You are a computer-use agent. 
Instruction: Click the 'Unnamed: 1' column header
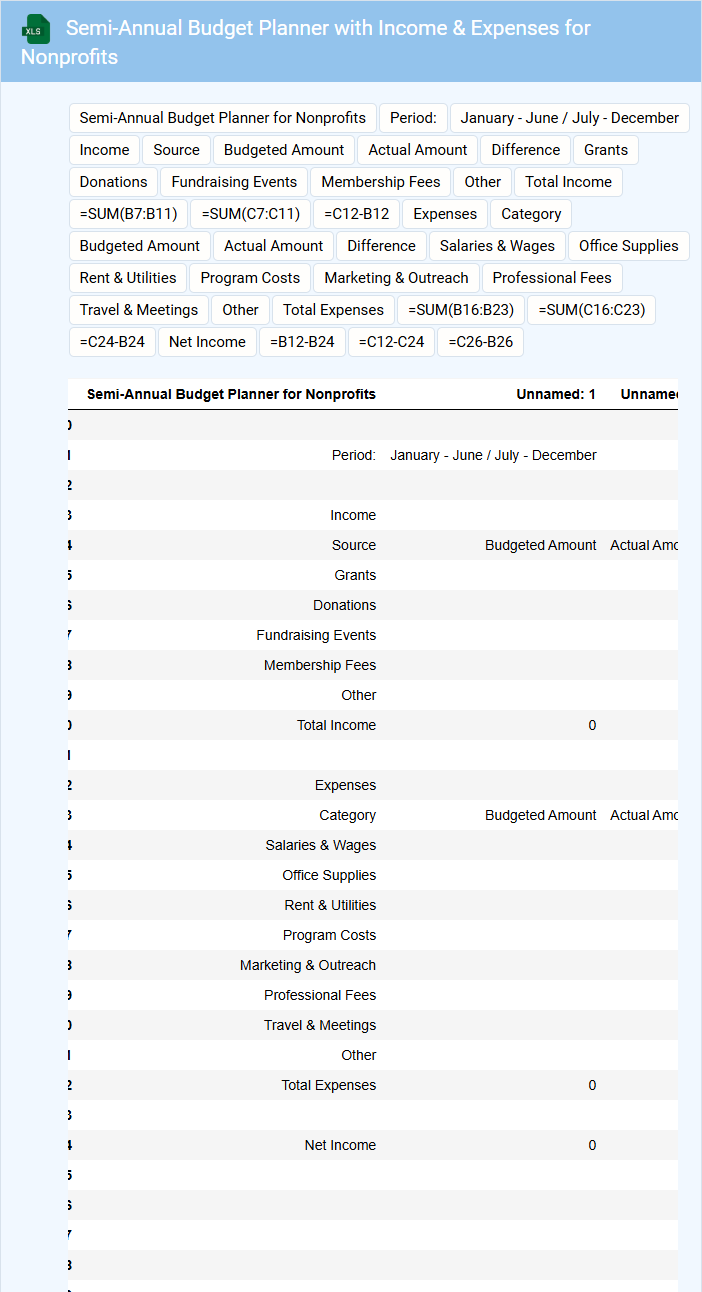click(x=556, y=394)
